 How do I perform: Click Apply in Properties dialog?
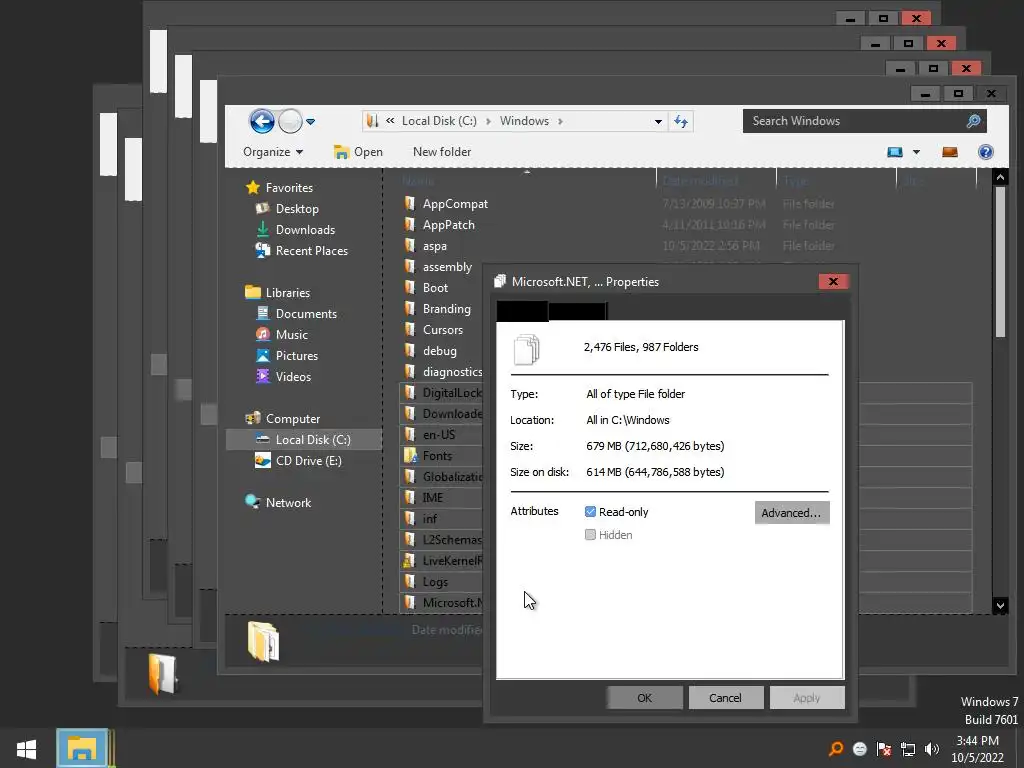[807, 697]
